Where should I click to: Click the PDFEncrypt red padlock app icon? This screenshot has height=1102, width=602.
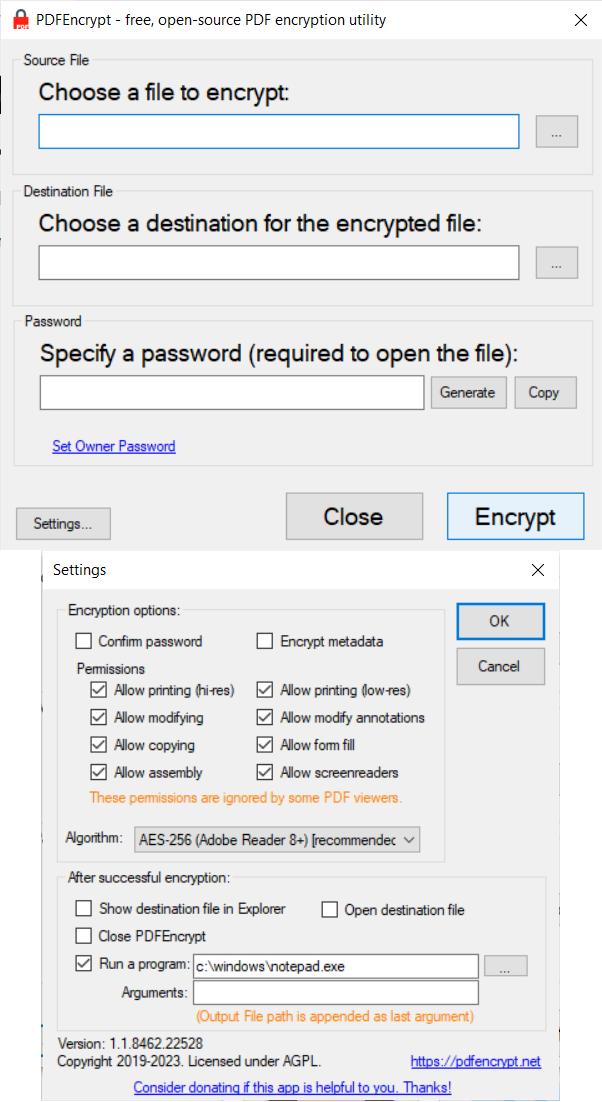pyautogui.click(x=18, y=20)
